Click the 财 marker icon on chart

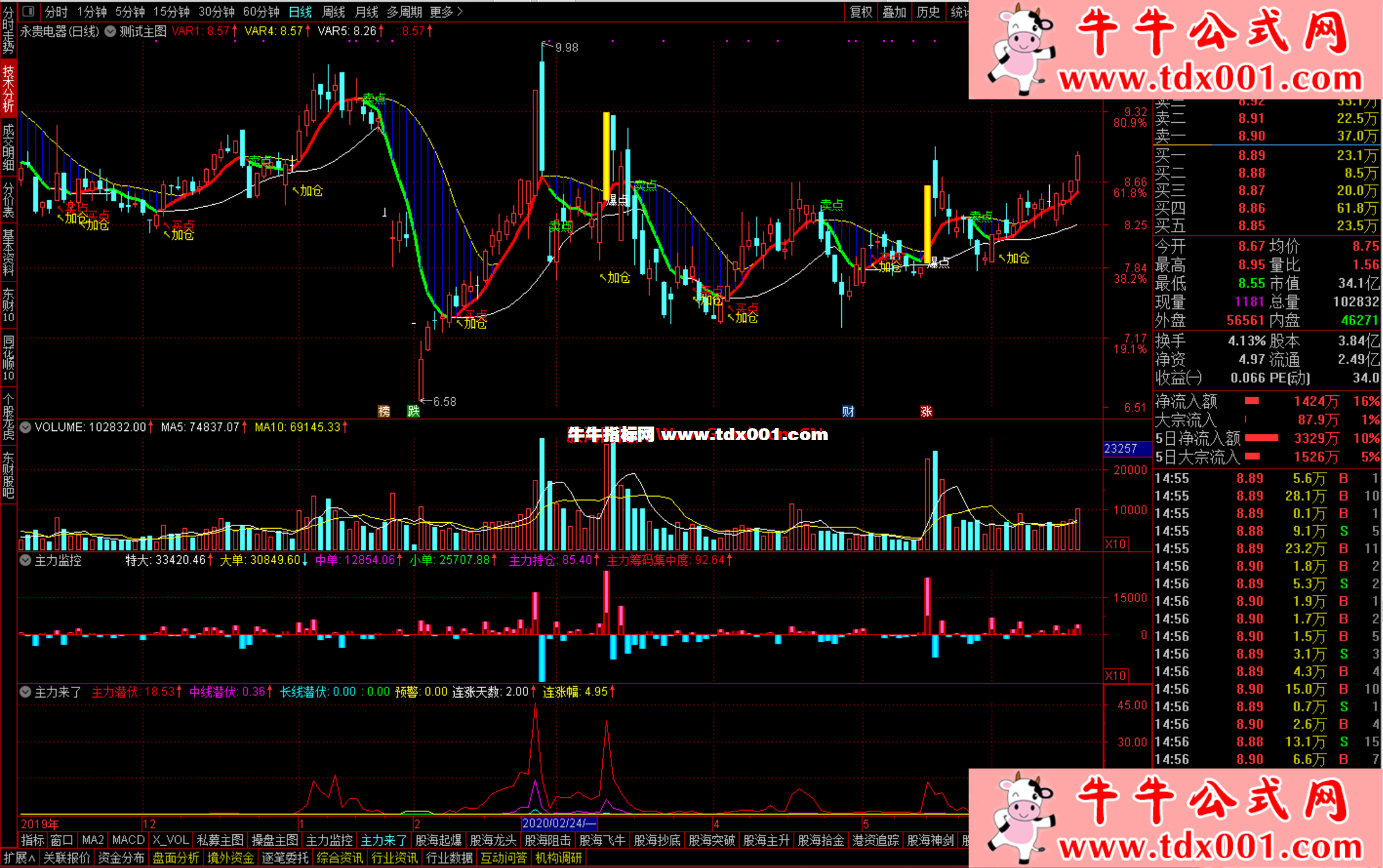(x=848, y=411)
